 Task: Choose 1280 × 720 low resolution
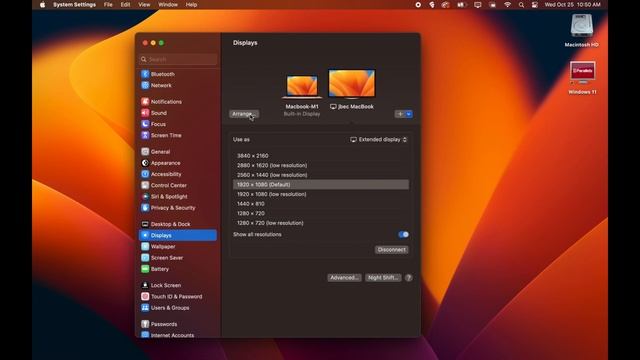point(321,223)
